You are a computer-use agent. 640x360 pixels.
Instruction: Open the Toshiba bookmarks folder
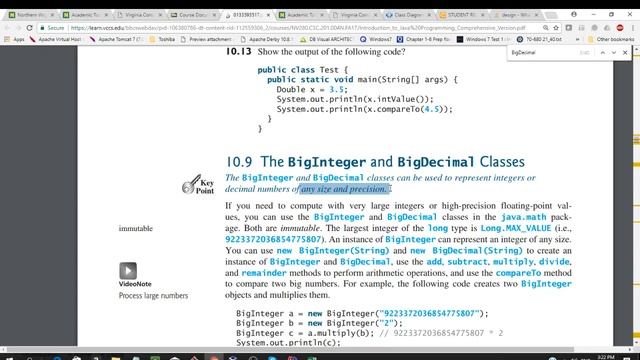pos(162,39)
